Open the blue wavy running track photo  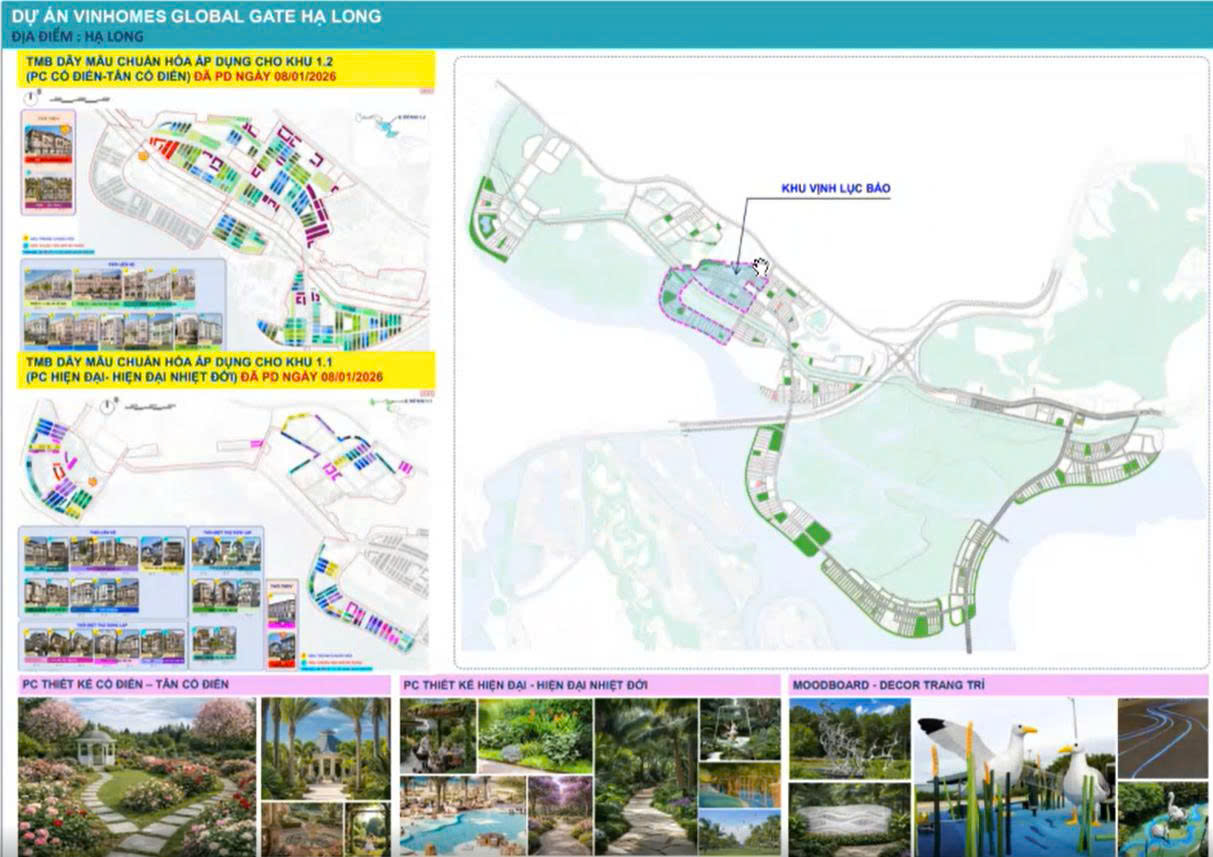click(x=1163, y=738)
